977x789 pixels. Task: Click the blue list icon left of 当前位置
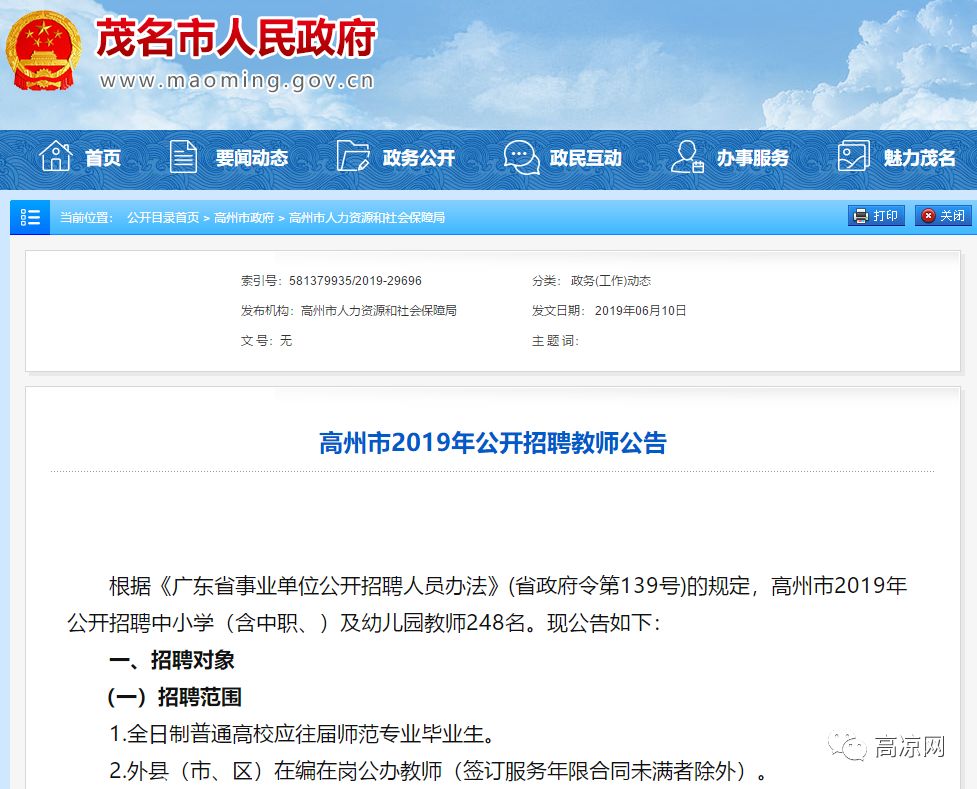(30, 217)
